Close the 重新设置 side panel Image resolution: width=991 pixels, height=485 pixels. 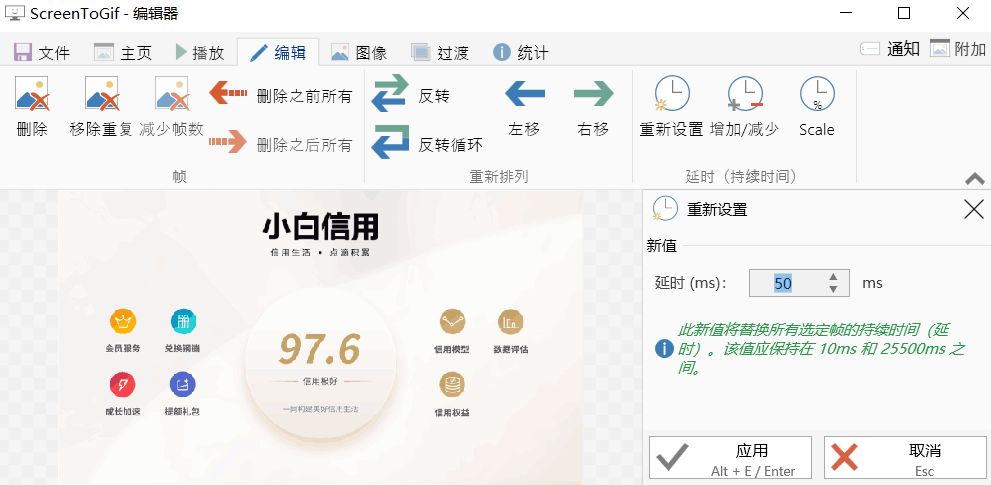coord(974,209)
